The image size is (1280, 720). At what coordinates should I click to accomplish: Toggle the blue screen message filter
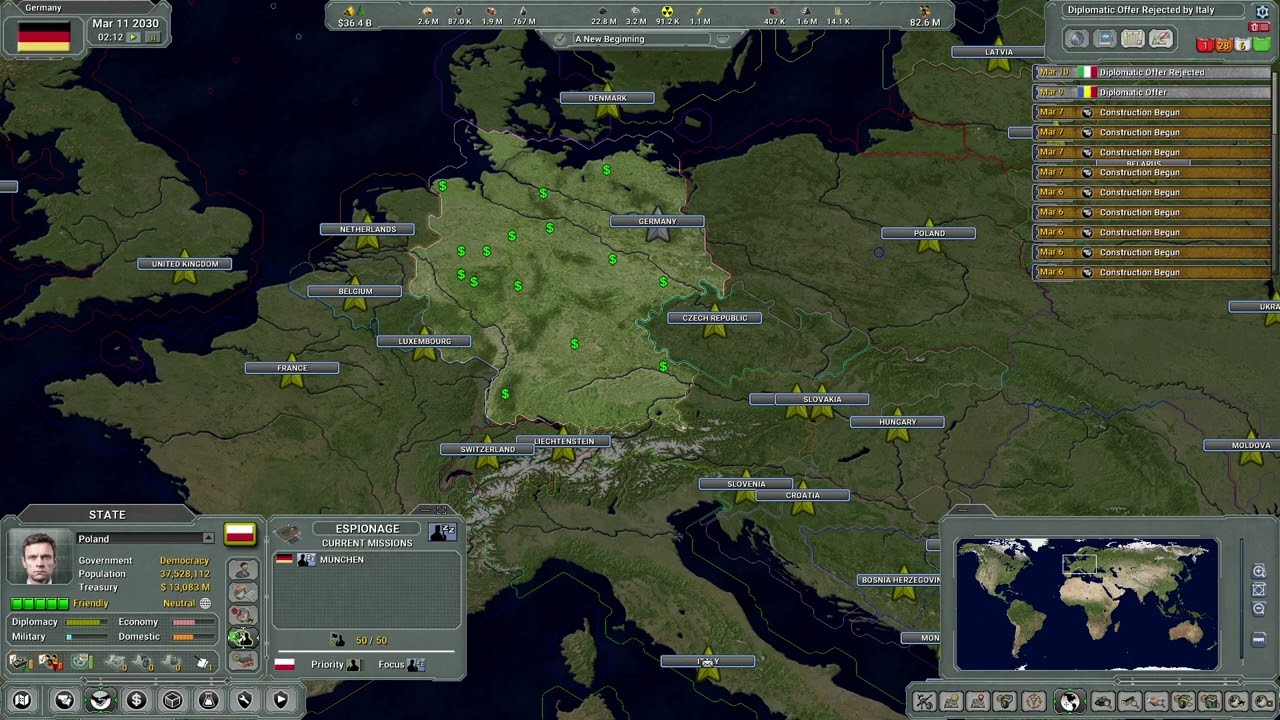[1104, 39]
